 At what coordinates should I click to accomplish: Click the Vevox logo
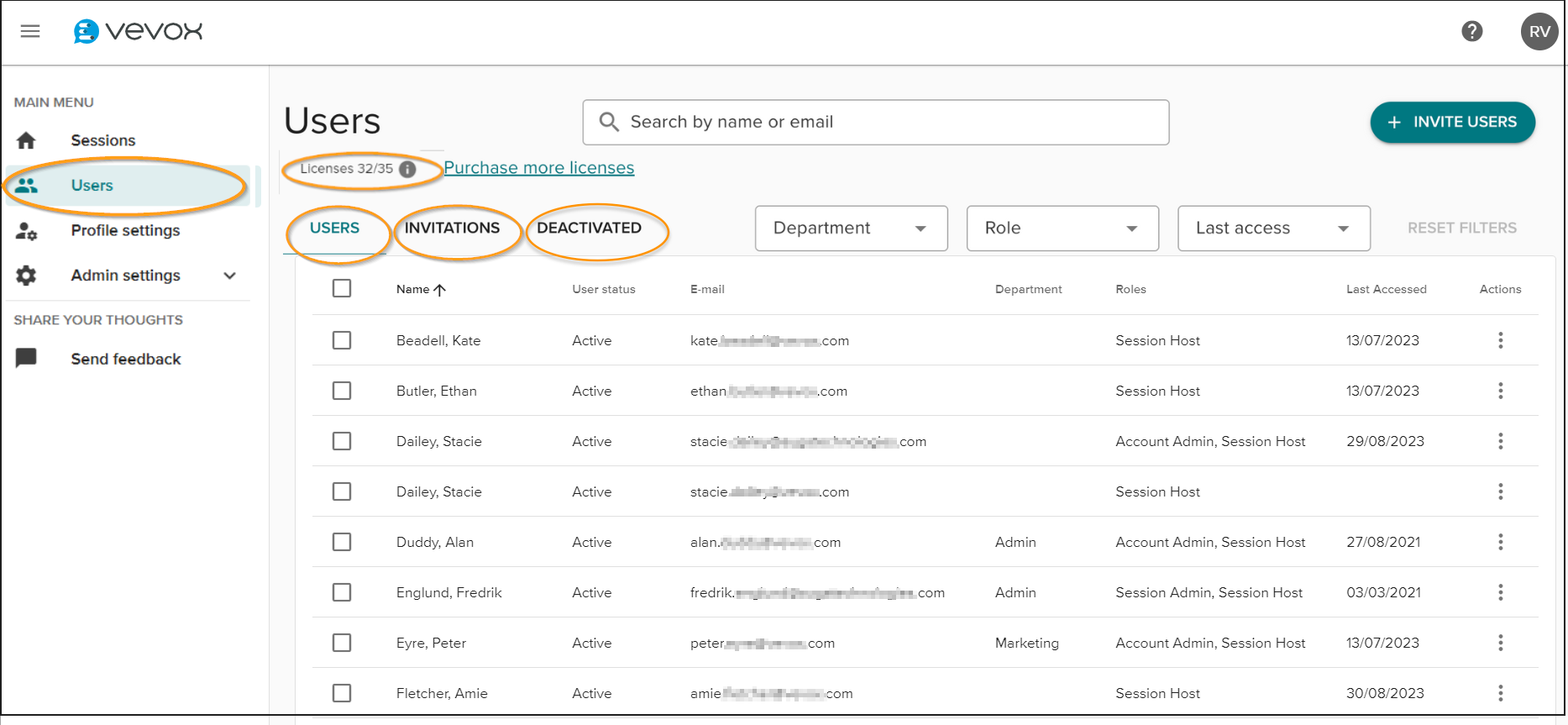pos(138,31)
